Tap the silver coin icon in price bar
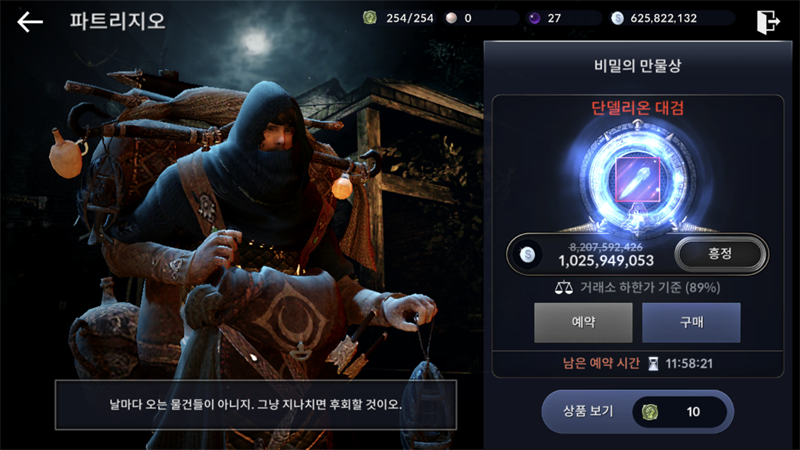800x450 pixels. pyautogui.click(x=527, y=254)
